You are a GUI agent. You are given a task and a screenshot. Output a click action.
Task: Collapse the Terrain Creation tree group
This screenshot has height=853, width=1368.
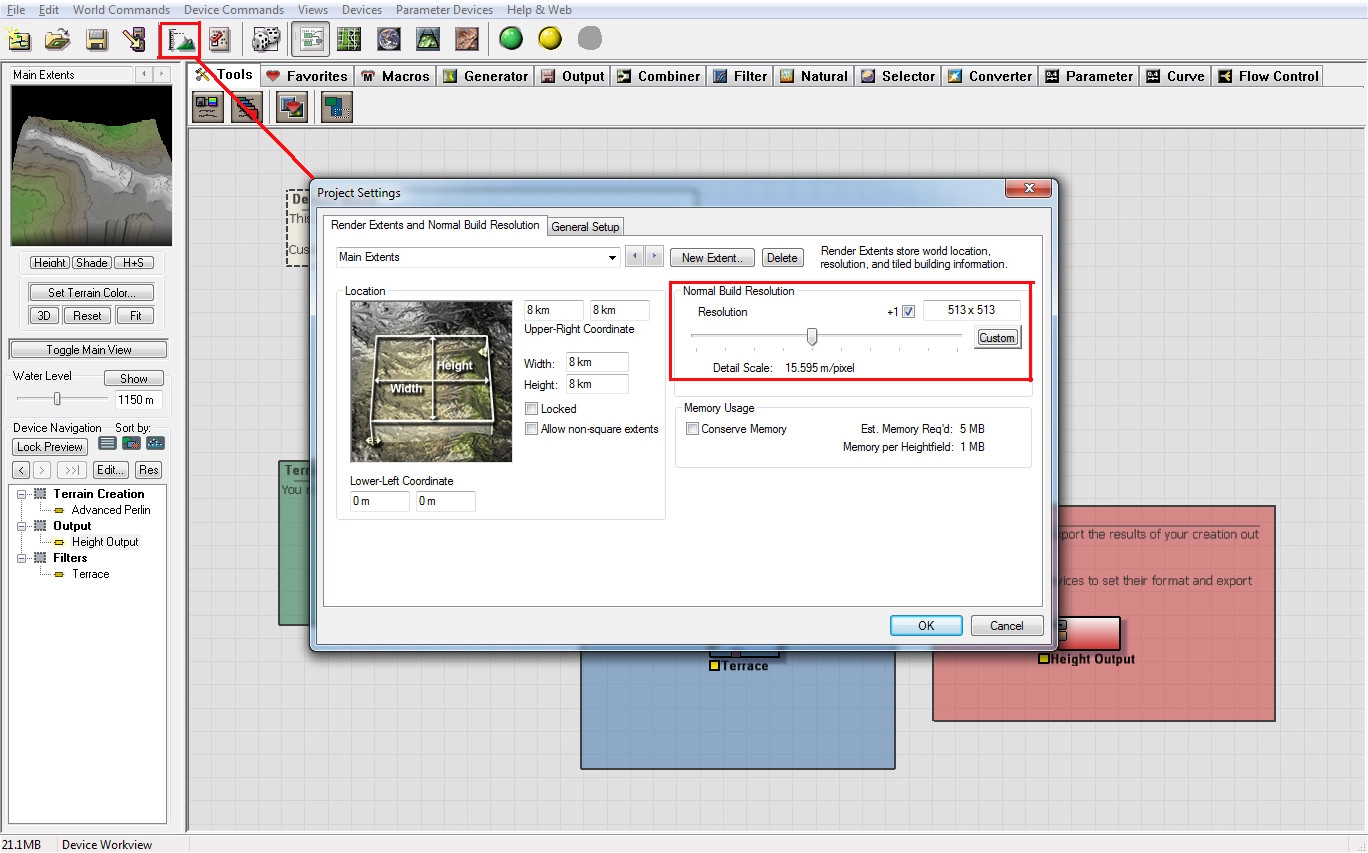click(22, 494)
